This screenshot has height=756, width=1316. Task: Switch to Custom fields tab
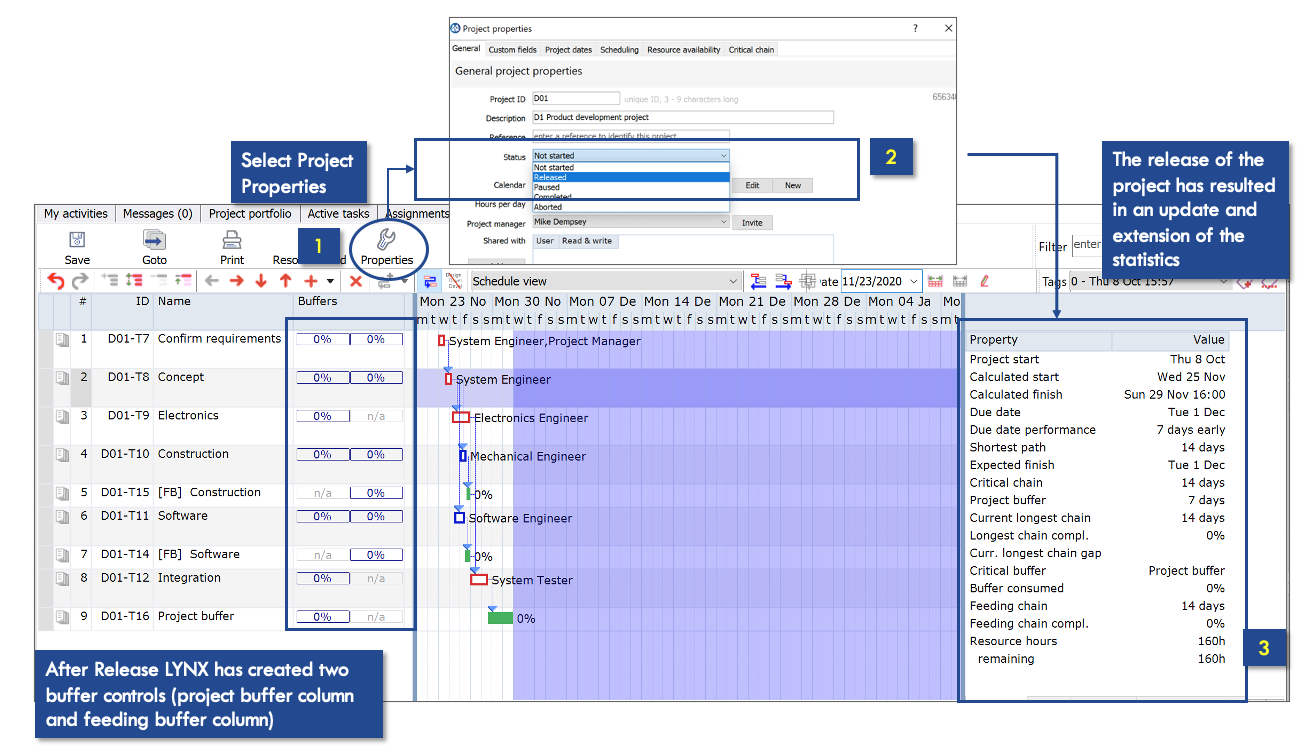point(512,49)
